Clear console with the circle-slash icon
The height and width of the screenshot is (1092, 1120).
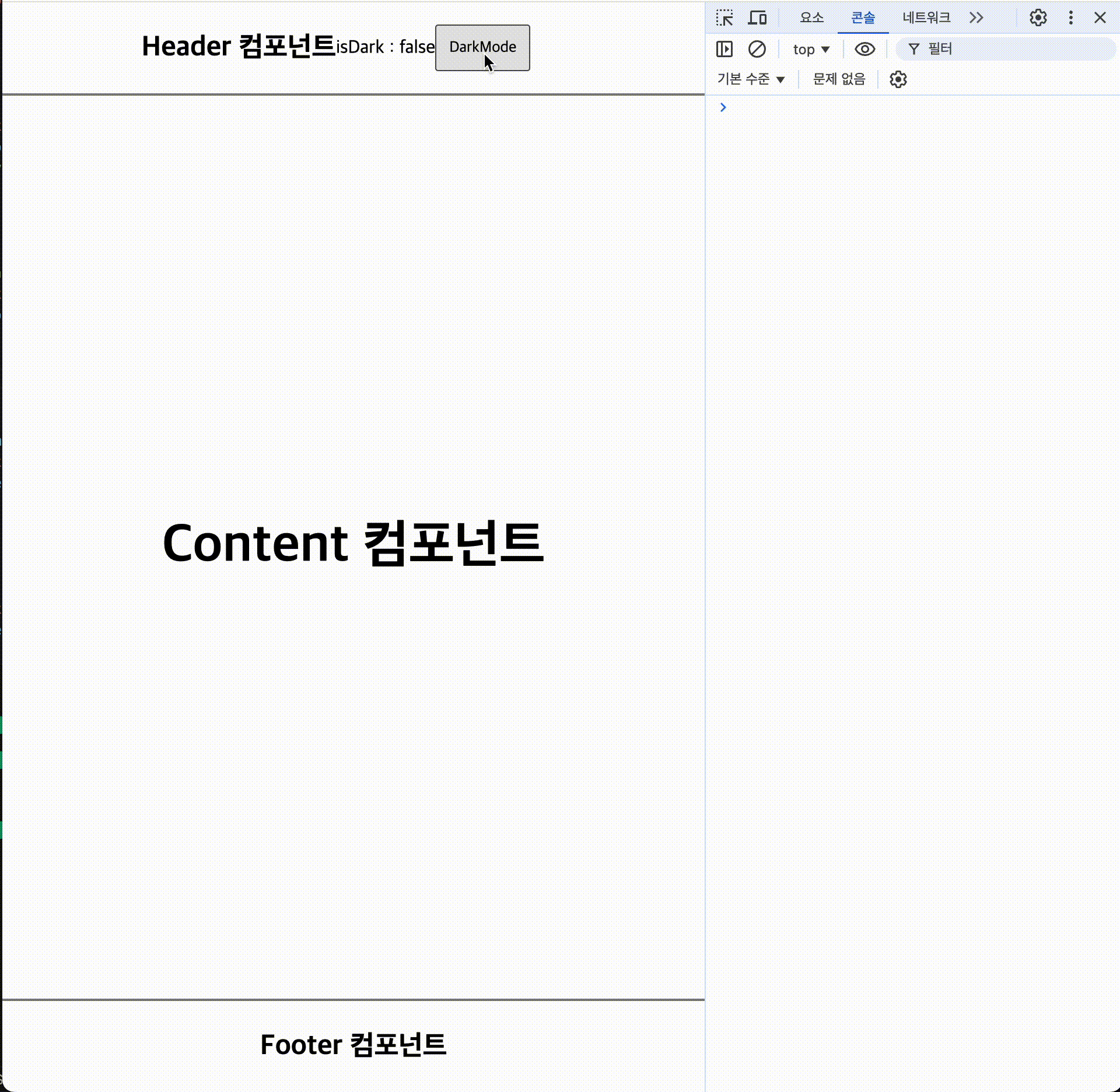(757, 49)
